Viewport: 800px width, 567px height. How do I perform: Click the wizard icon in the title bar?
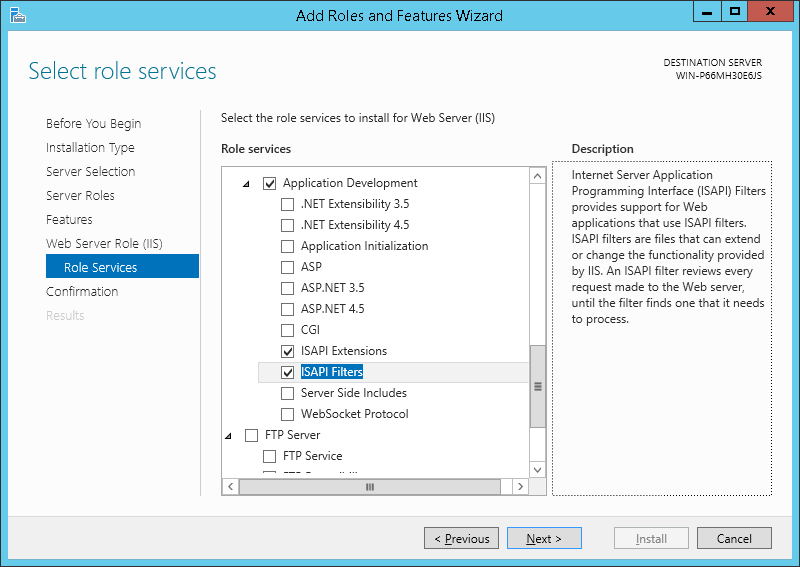17,15
